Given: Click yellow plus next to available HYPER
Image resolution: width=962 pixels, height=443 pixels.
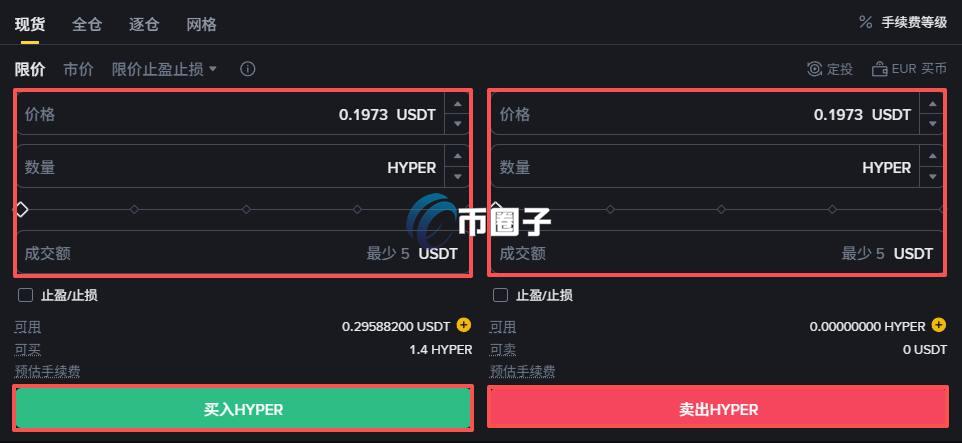Looking at the screenshot, I should (x=939, y=325).
